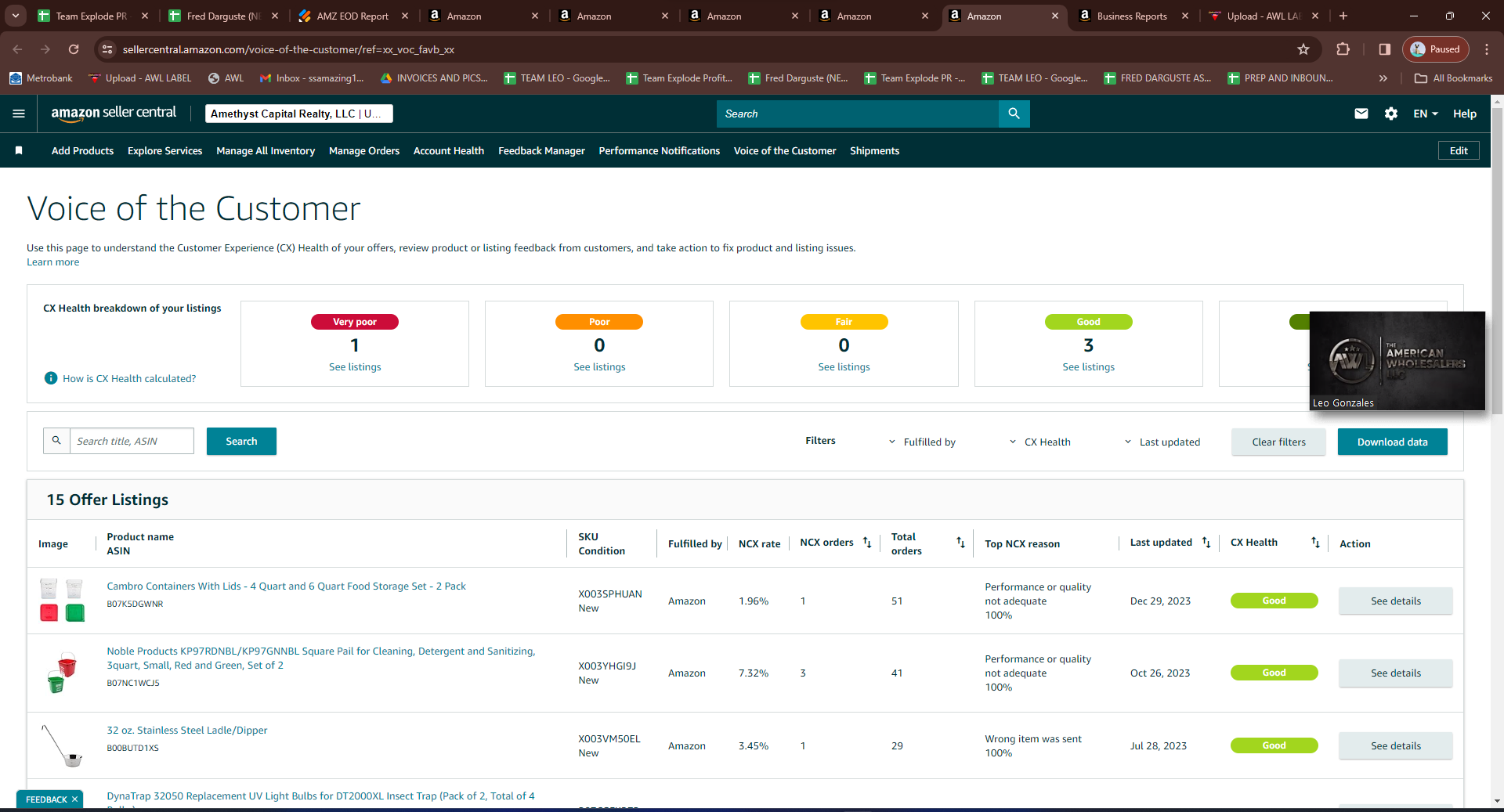Click the bookmark flag icon in navigation bar
Screen dimensions: 1504x812
tap(19, 150)
